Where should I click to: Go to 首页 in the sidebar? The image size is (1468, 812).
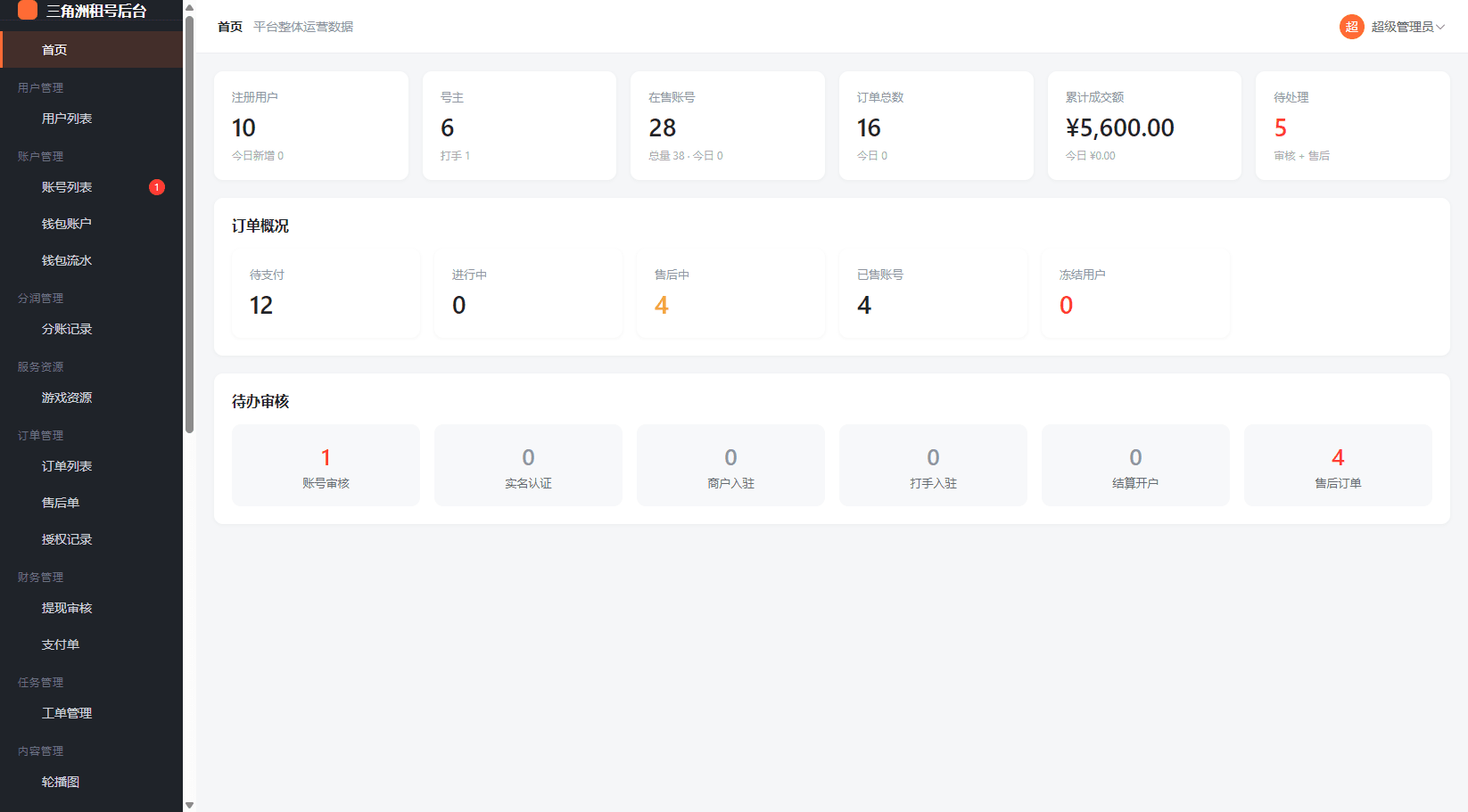coord(92,50)
